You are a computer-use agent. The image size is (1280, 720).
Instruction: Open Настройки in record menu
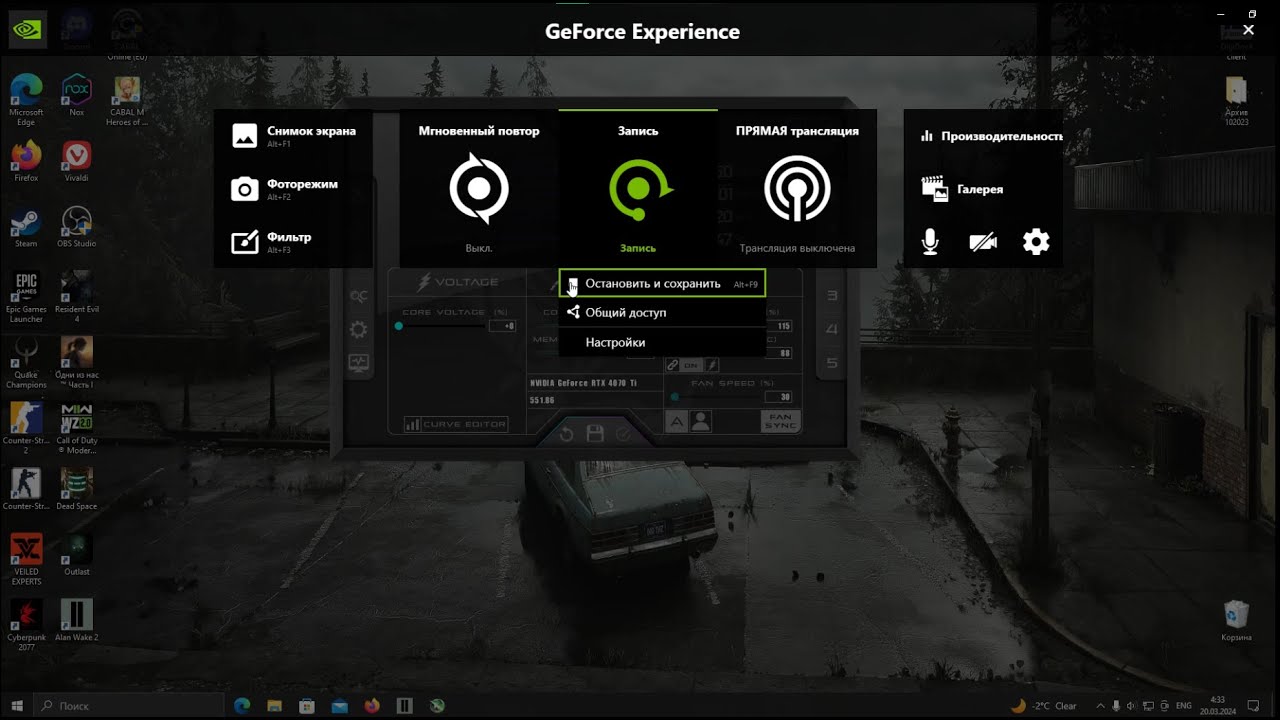tap(662, 342)
